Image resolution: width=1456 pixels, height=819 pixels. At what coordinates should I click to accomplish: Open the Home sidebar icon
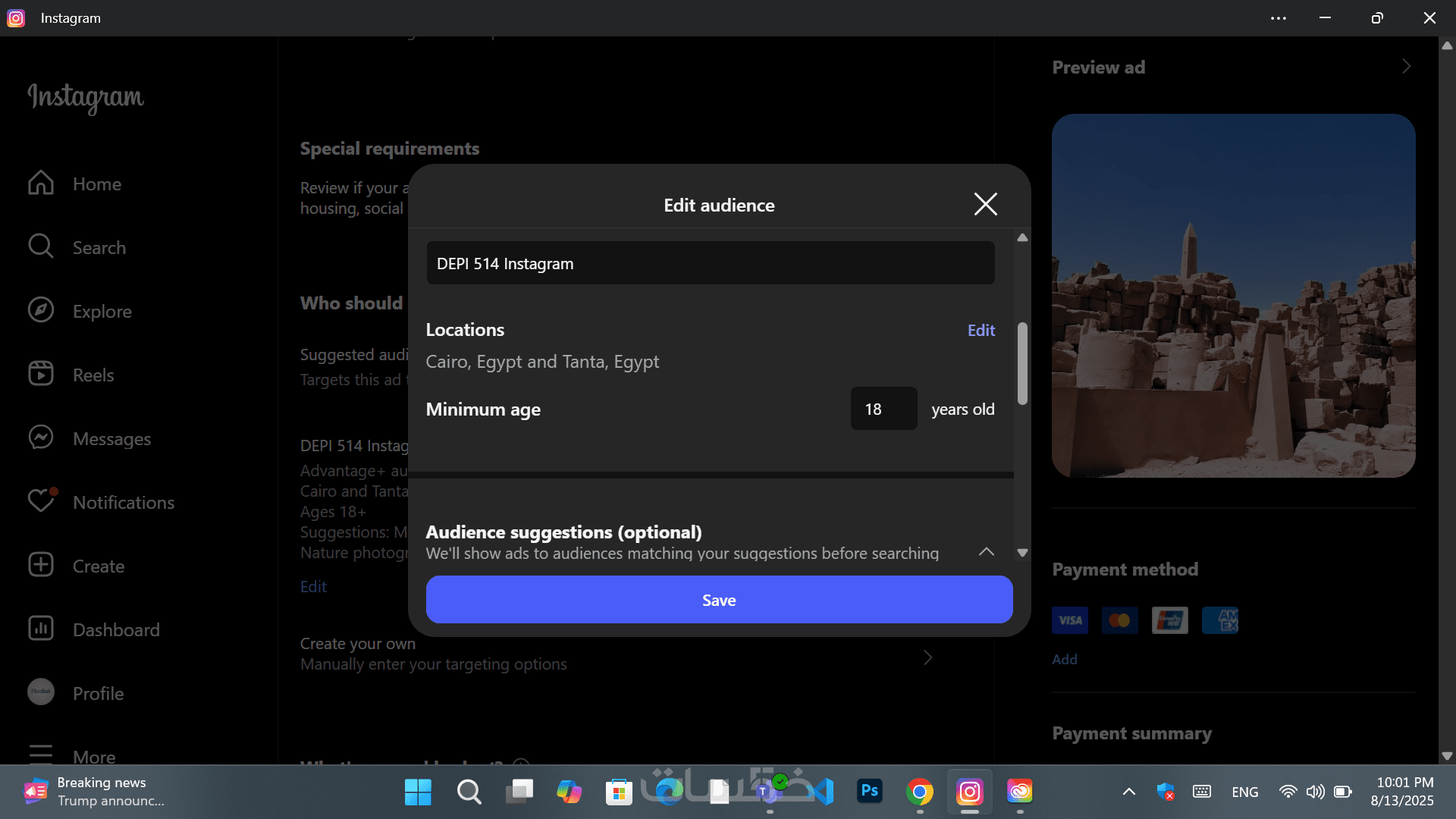[x=41, y=184]
